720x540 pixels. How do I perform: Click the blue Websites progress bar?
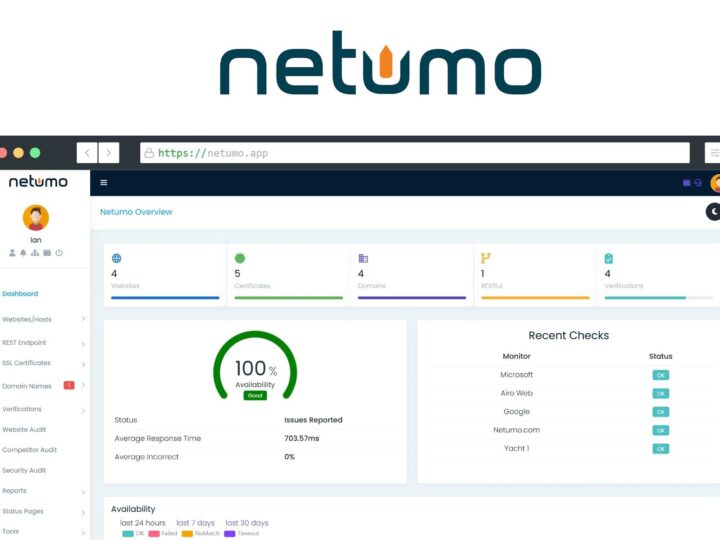165,298
